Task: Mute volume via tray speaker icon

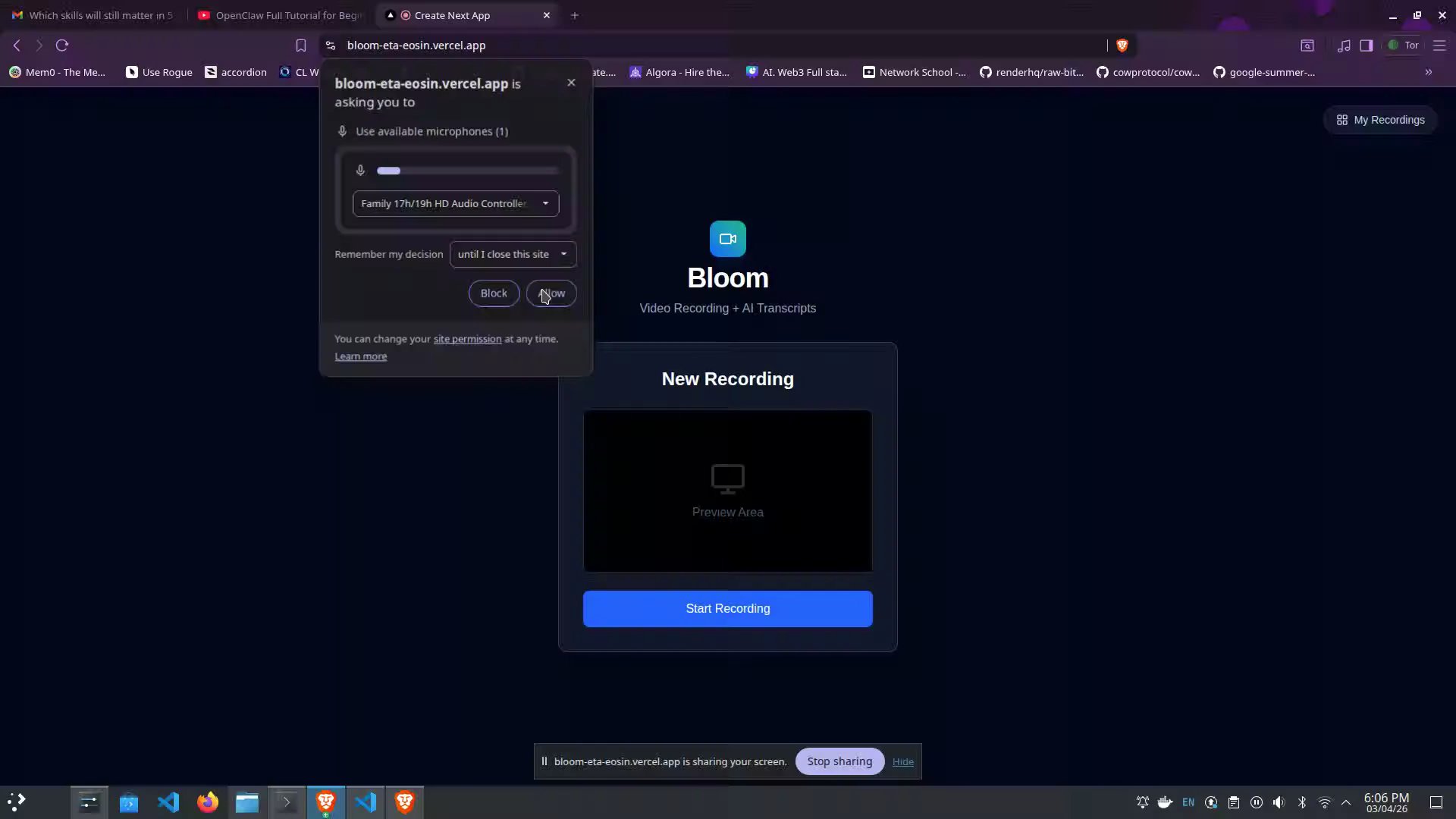Action: [1279, 802]
